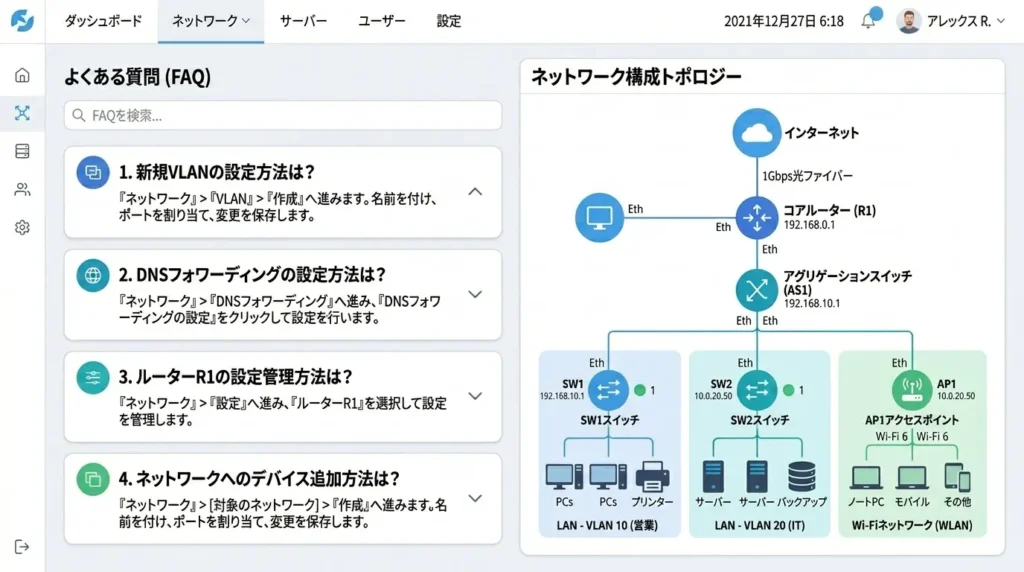Open the notifications bell
Screen dimensions: 1024x572
coord(868,21)
